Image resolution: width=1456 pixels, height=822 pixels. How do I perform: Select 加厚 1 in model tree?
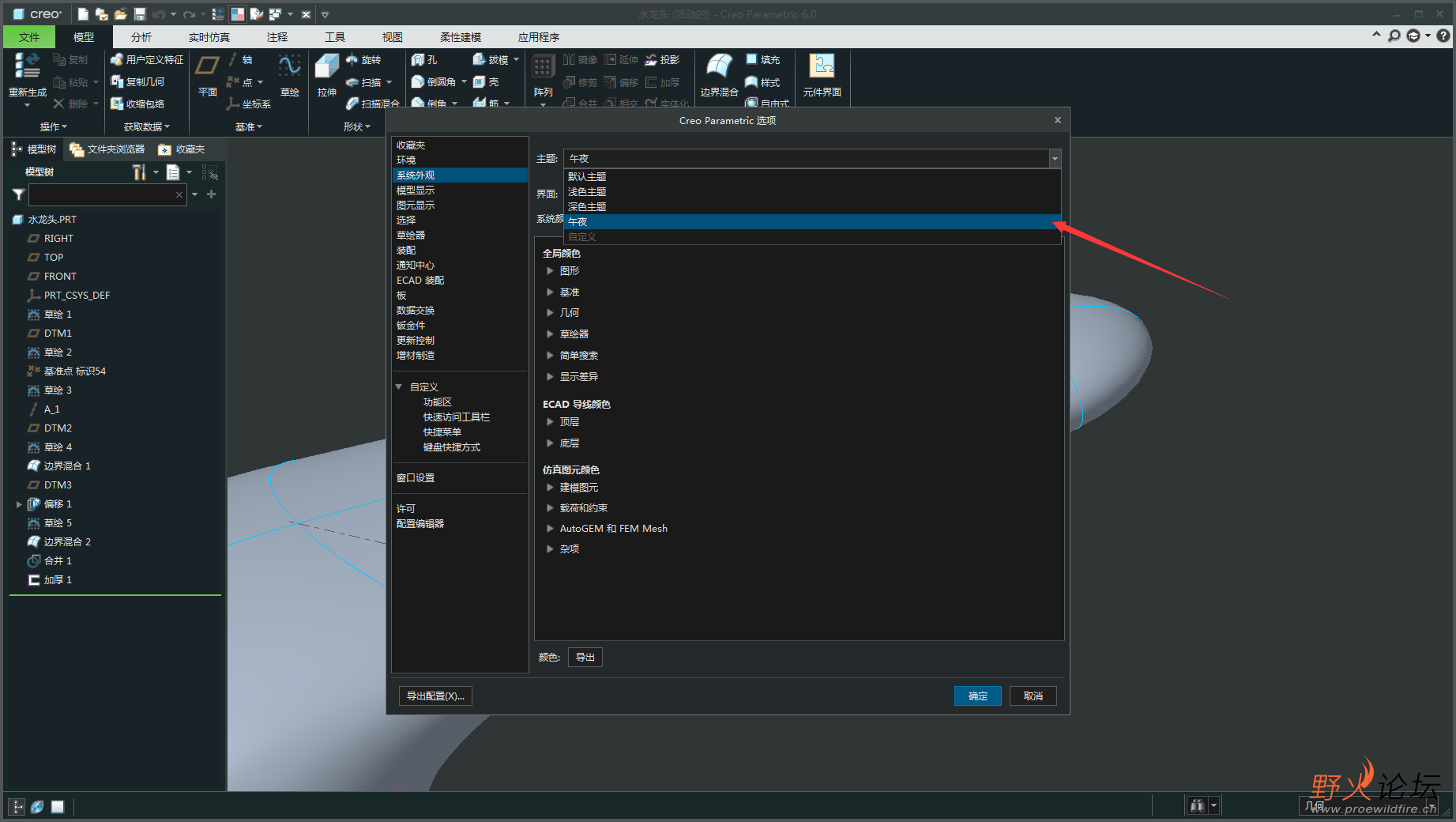pyautogui.click(x=50, y=580)
